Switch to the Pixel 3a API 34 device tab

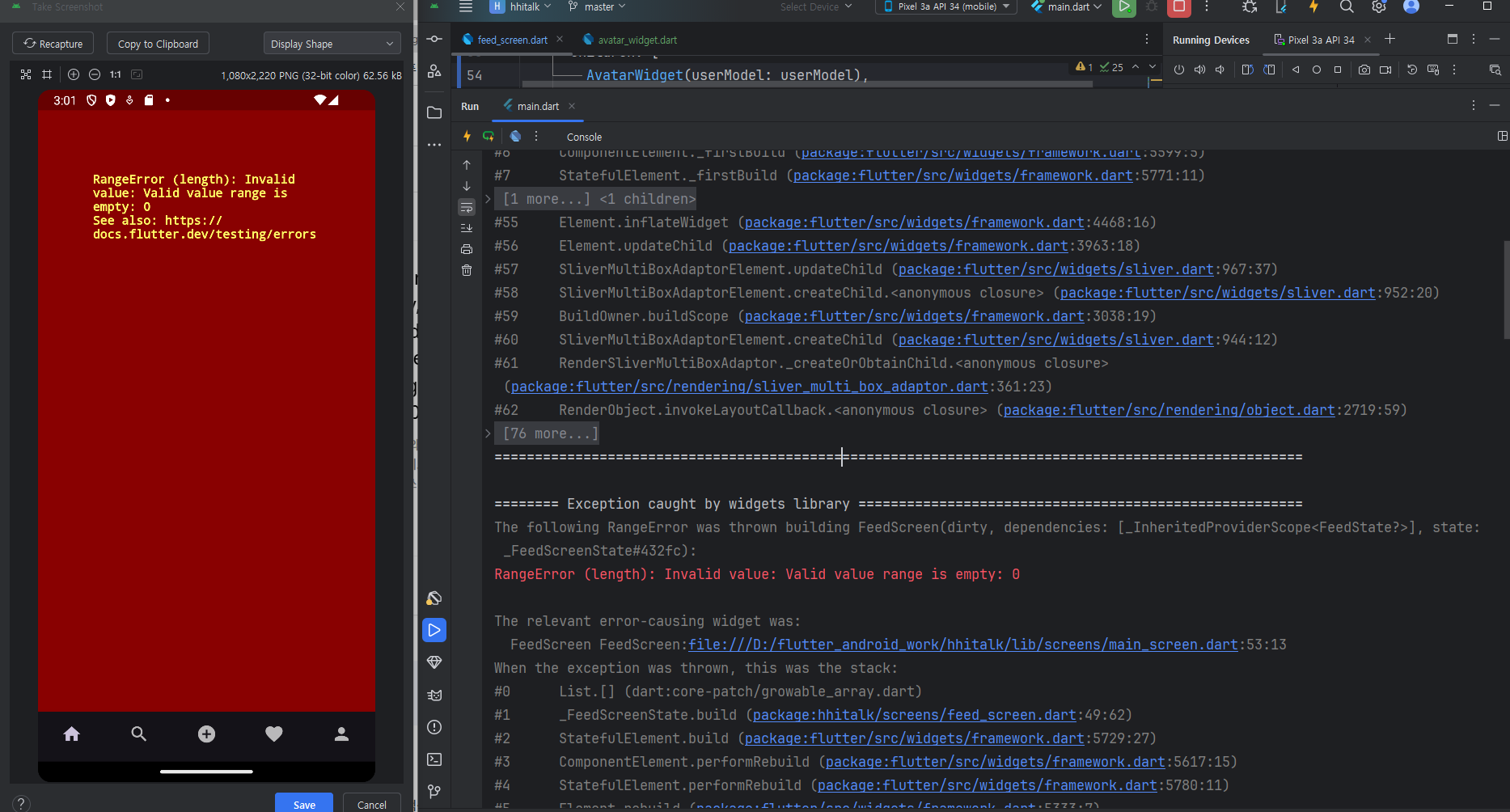pos(1321,40)
